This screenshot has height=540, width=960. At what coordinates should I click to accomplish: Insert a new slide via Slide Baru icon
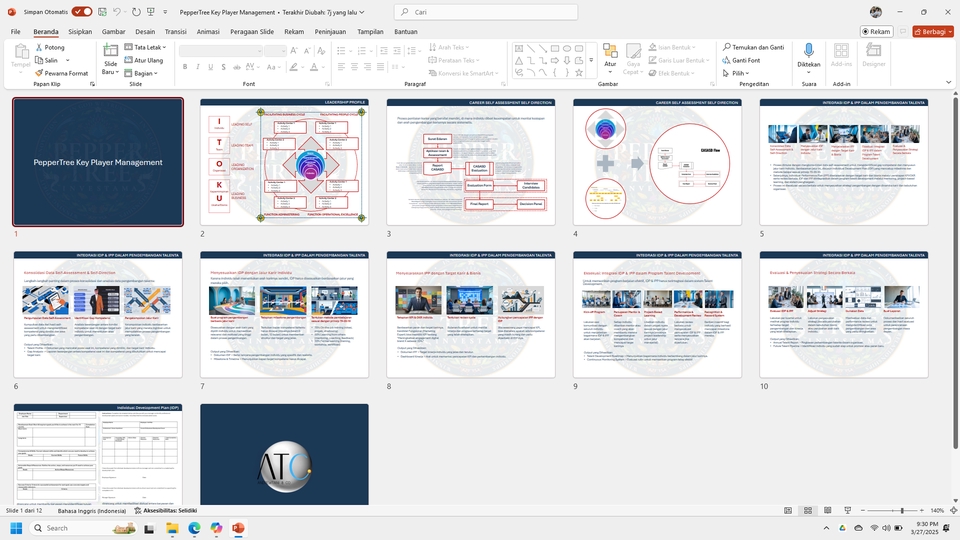pyautogui.click(x=110, y=50)
